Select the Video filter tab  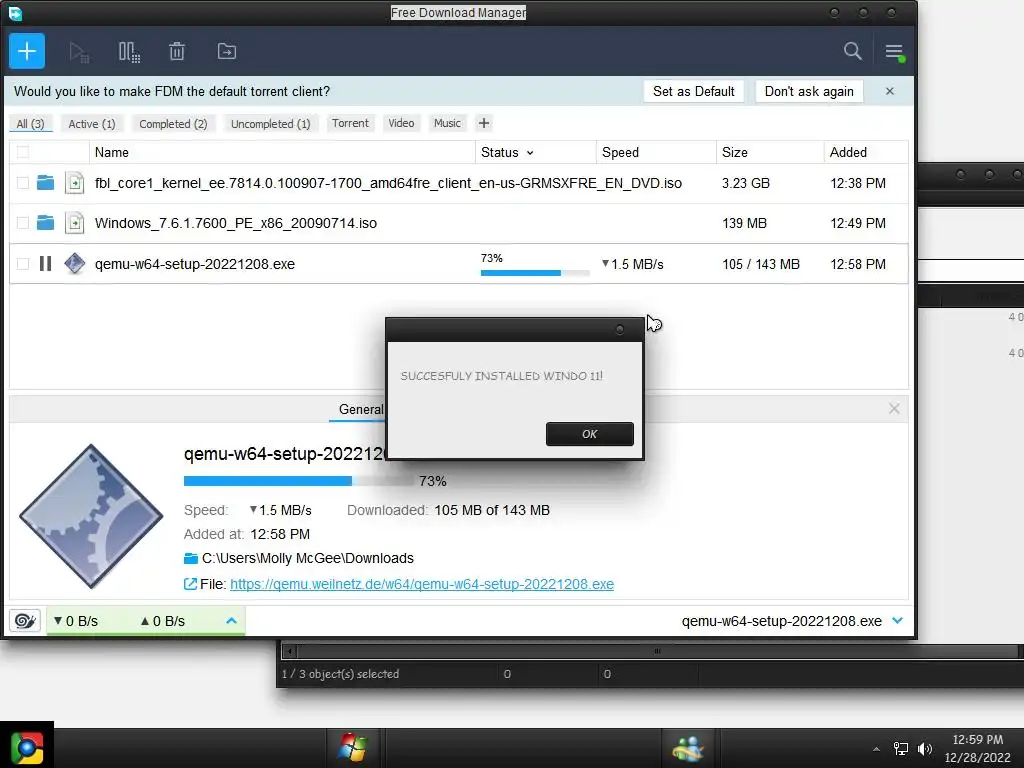401,123
